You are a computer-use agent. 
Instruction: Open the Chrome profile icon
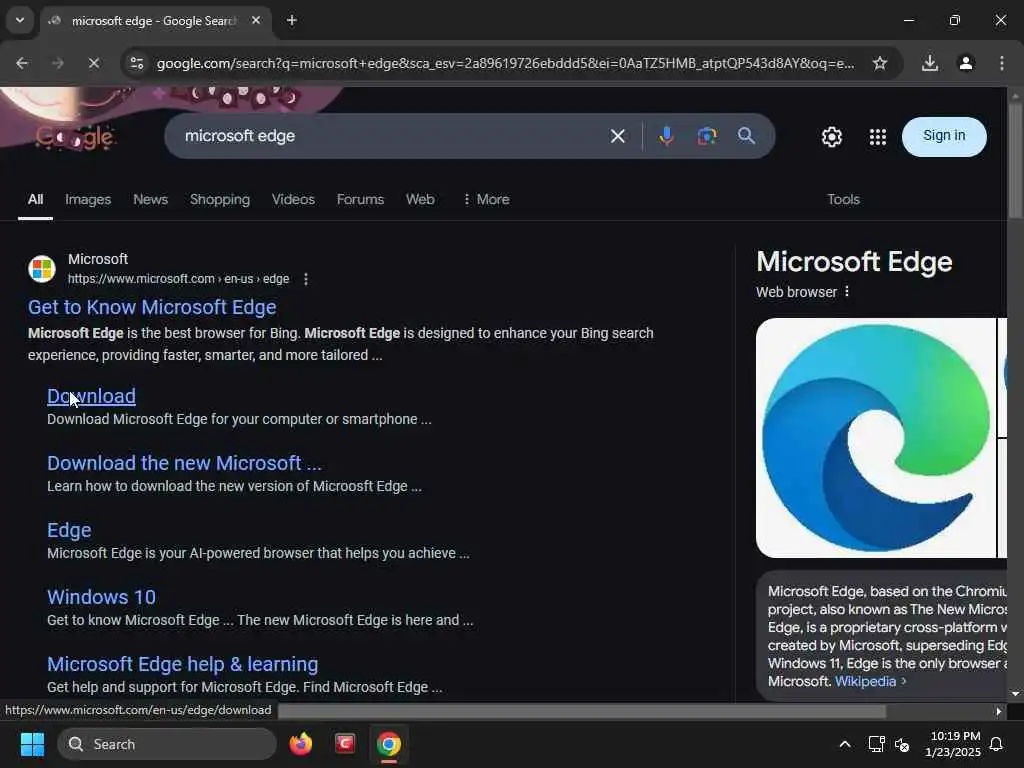966,63
